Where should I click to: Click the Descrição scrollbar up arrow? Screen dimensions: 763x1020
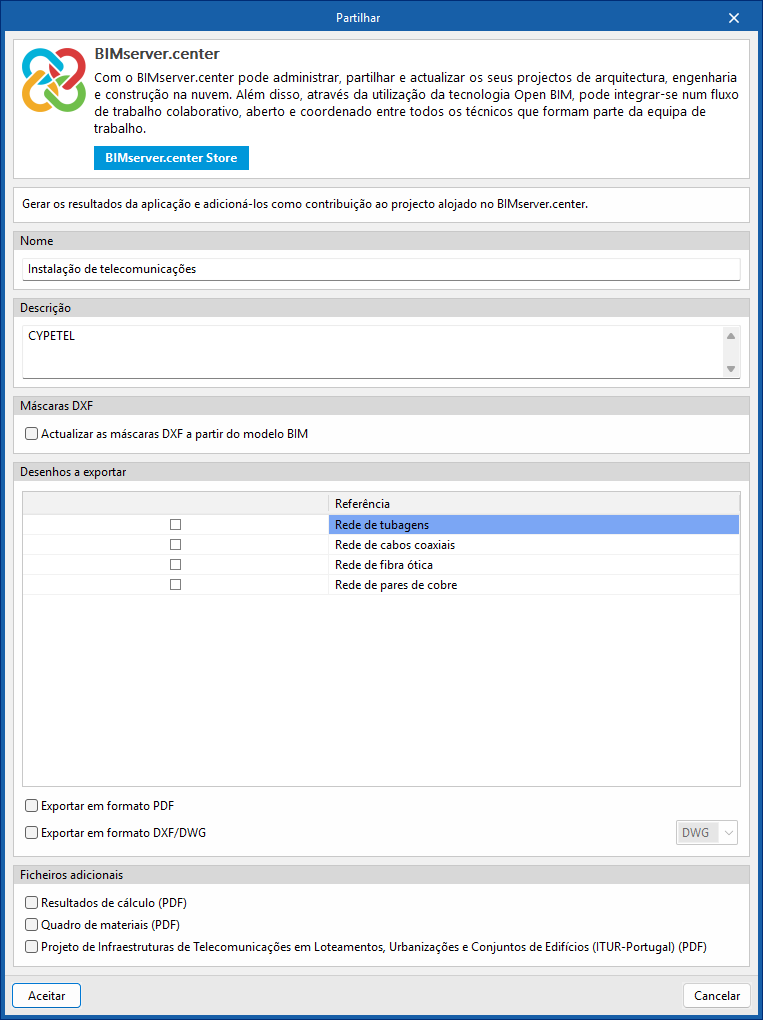(x=731, y=336)
